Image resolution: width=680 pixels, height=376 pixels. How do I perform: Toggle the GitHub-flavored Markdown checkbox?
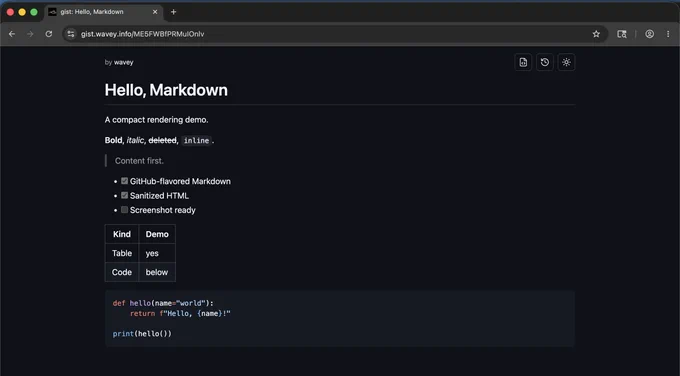click(x=124, y=181)
